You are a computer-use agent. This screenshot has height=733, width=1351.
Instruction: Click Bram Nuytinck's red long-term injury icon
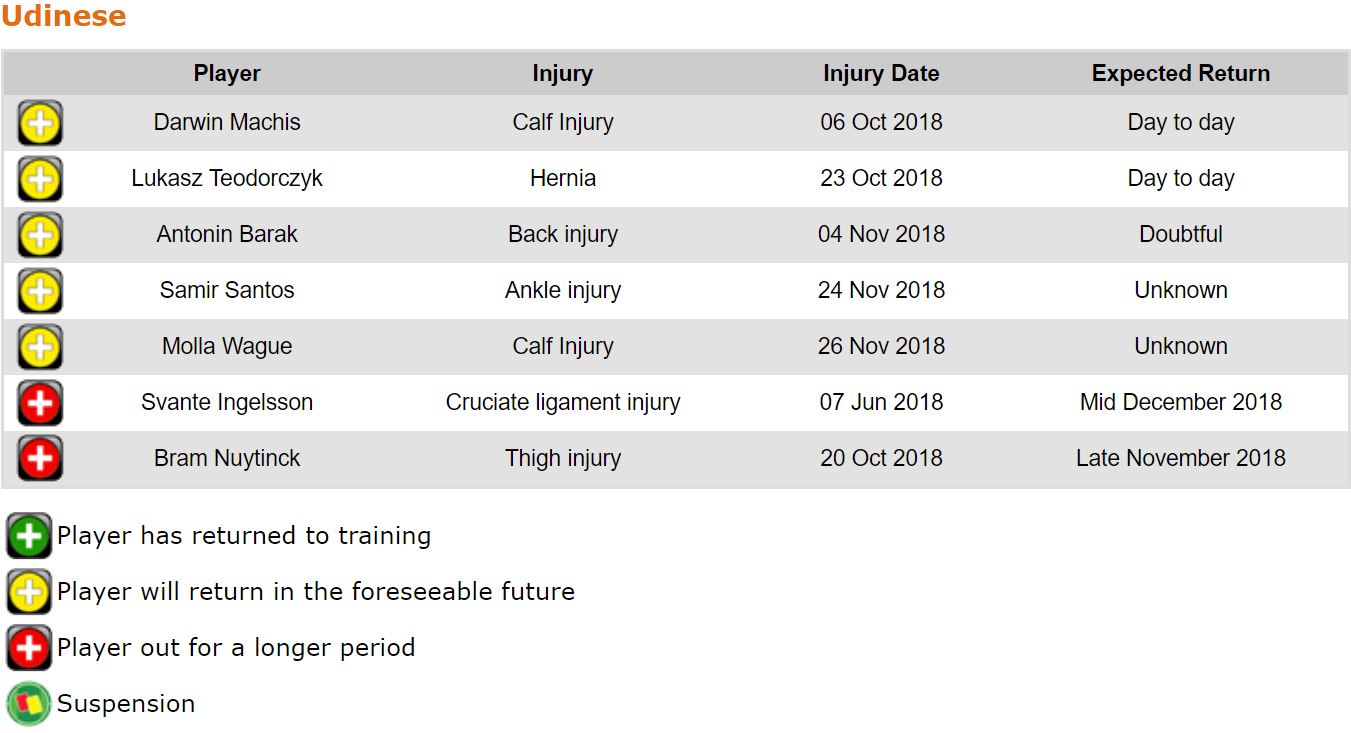[40, 459]
